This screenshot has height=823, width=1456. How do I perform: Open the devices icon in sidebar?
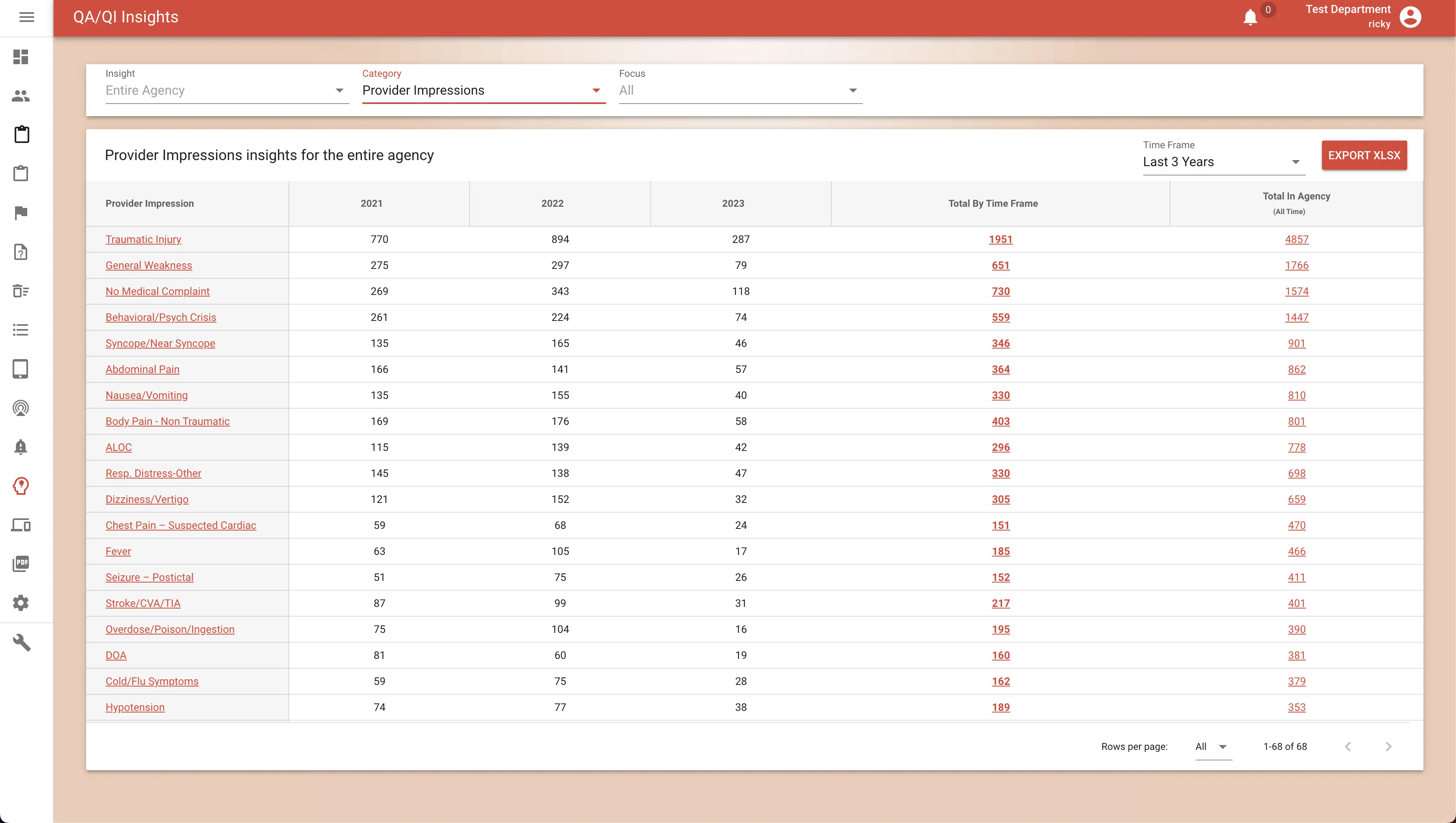(x=21, y=524)
